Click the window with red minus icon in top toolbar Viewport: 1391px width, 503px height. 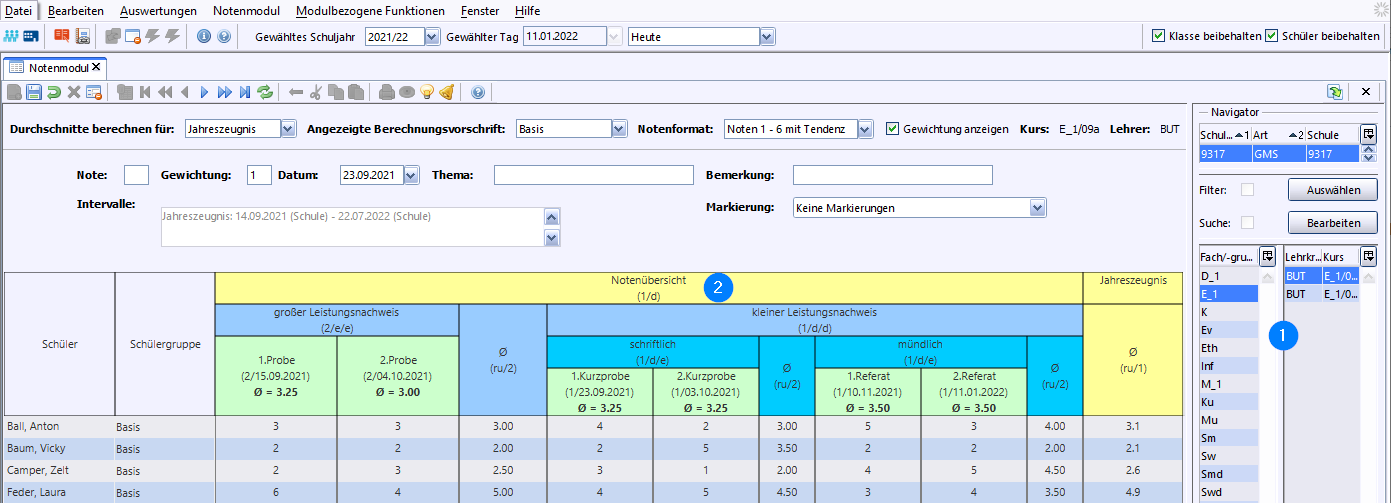(x=132, y=37)
